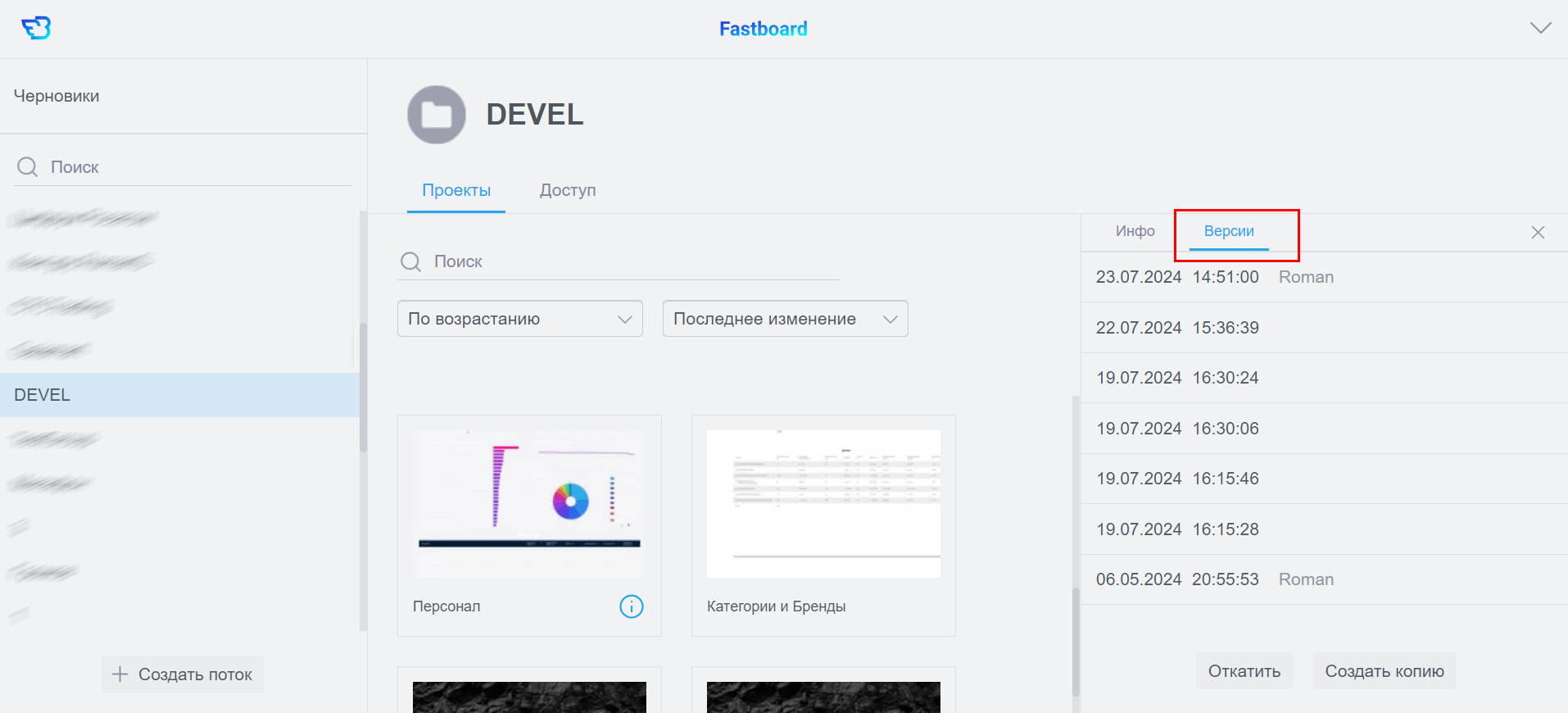The image size is (1568, 713).
Task: Close the versions side panel
Action: [x=1538, y=233]
